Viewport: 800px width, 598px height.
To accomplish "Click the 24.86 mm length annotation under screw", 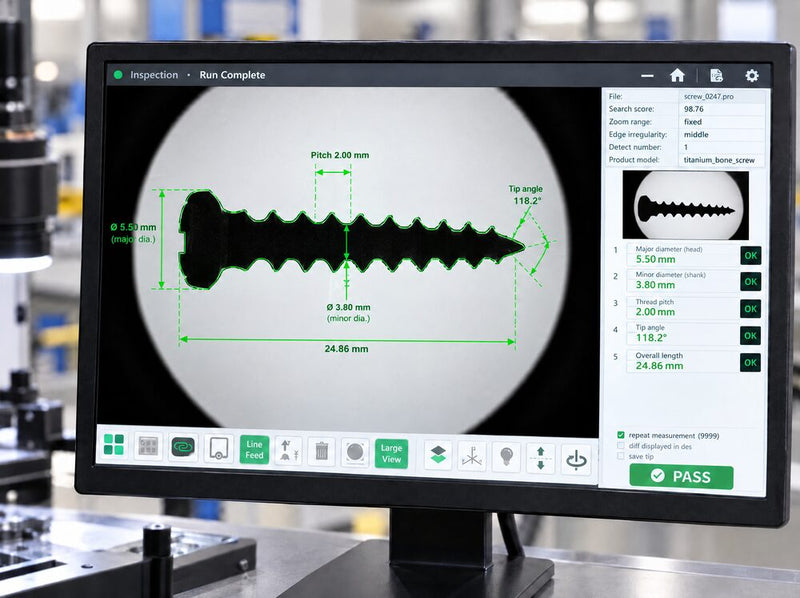I will [x=346, y=349].
